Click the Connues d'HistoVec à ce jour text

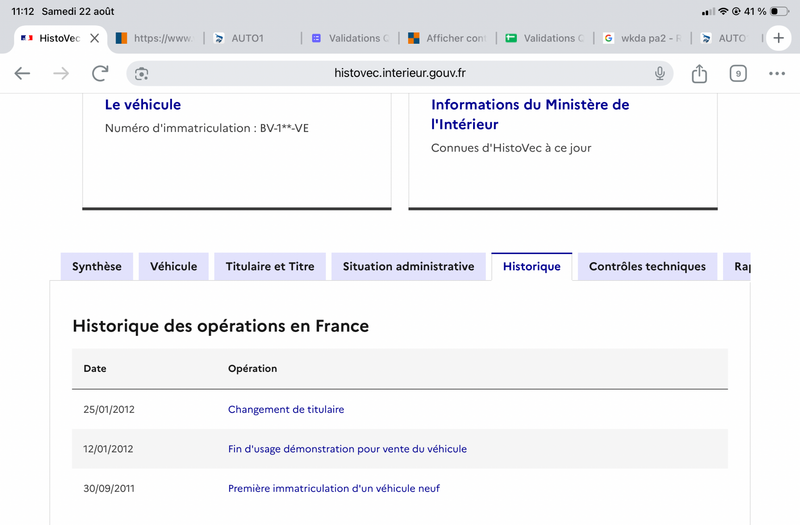coord(511,148)
